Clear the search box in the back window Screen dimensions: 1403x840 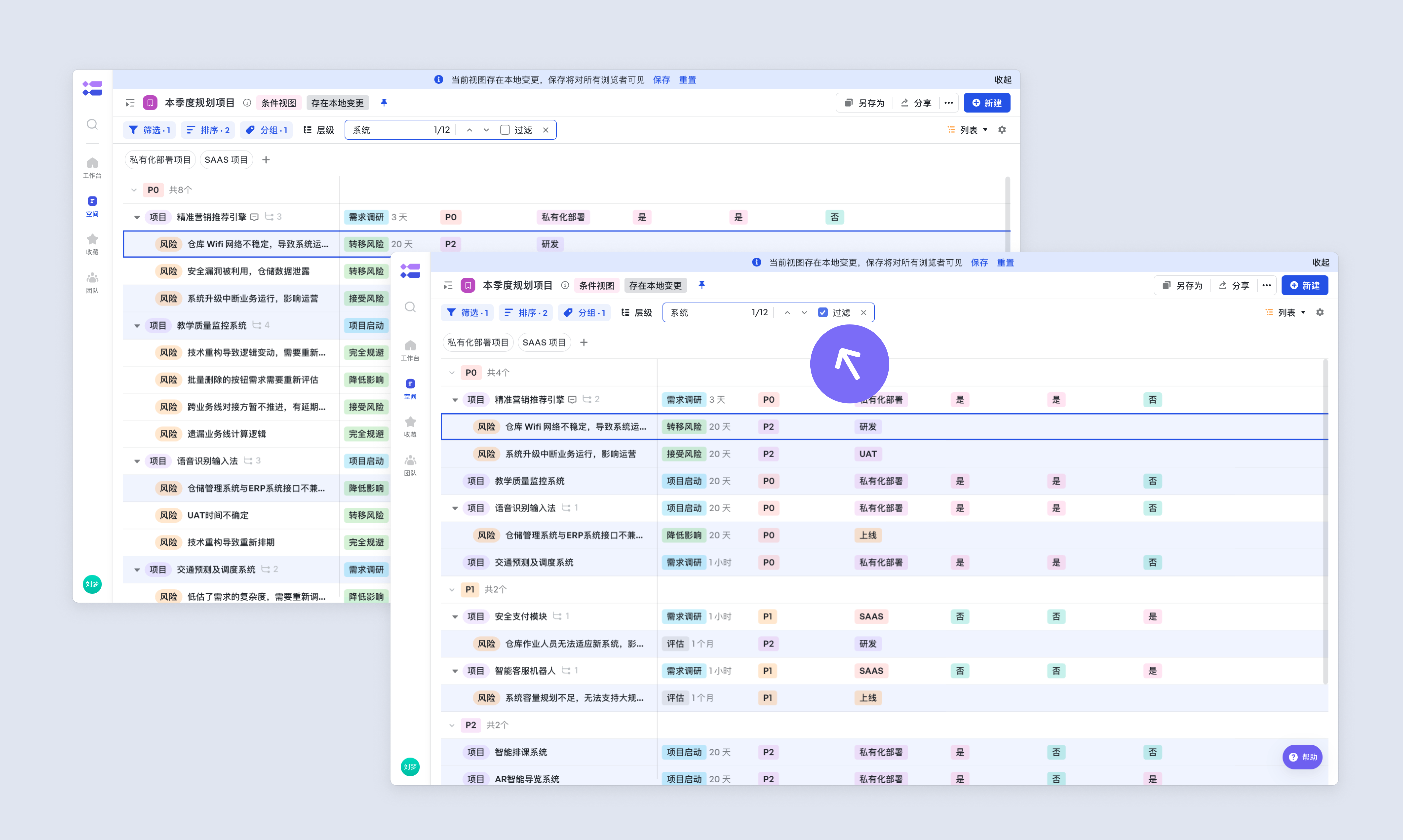(x=546, y=130)
